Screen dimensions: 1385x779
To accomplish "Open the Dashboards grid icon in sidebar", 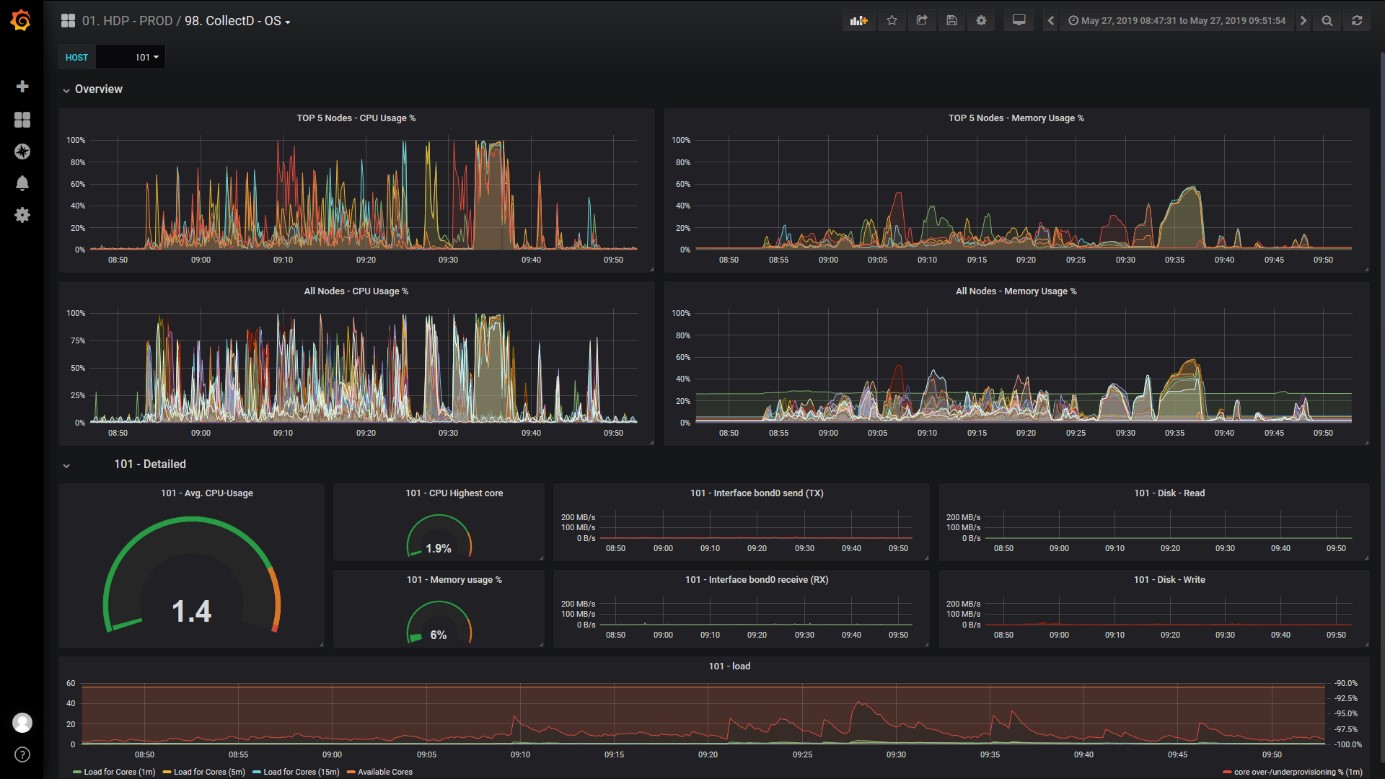I will (x=22, y=120).
